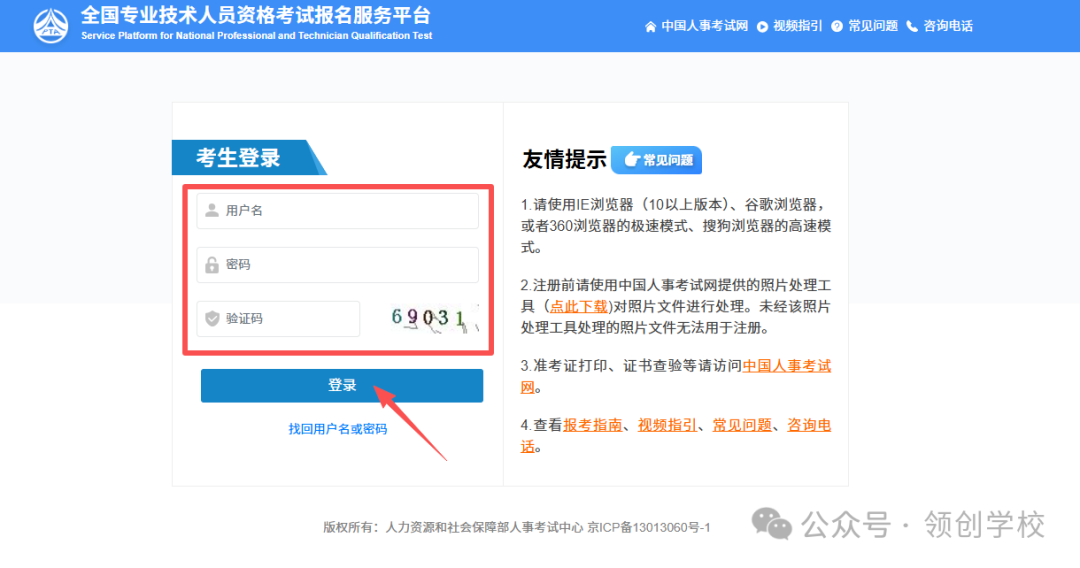This screenshot has width=1080, height=568.
Task: Click the platform title 全国专业技术人员资格考试报名服务平台
Action: coord(256,16)
